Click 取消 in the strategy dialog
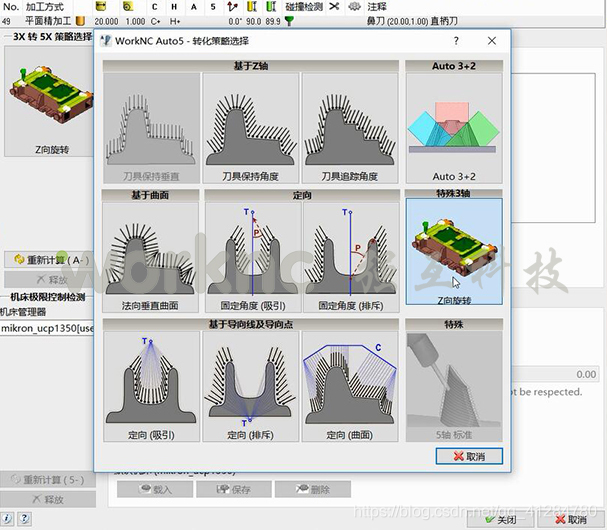Image resolution: width=607 pixels, height=530 pixels. (469, 456)
